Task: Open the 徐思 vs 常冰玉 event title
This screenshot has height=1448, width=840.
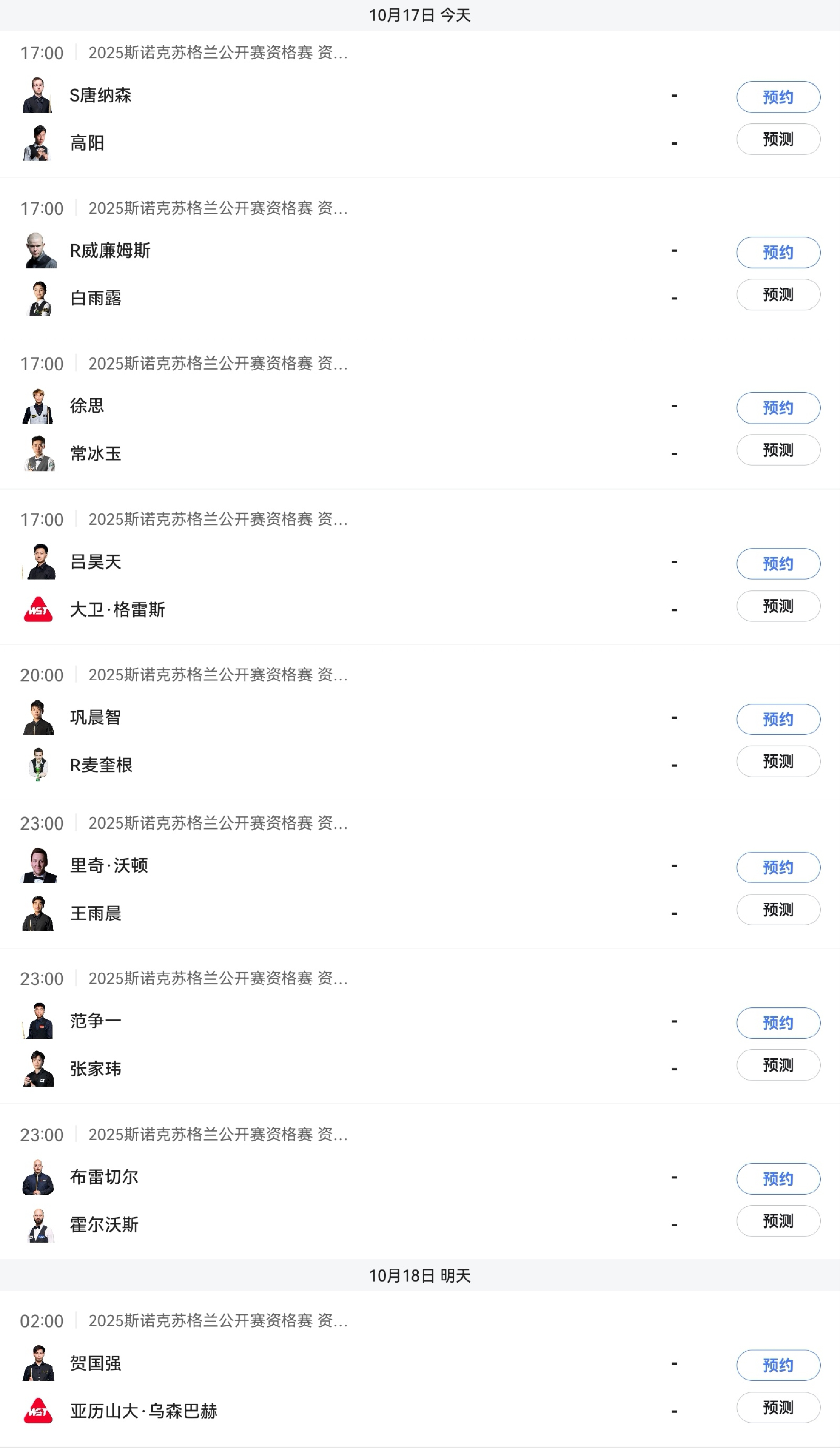Action: 218,364
